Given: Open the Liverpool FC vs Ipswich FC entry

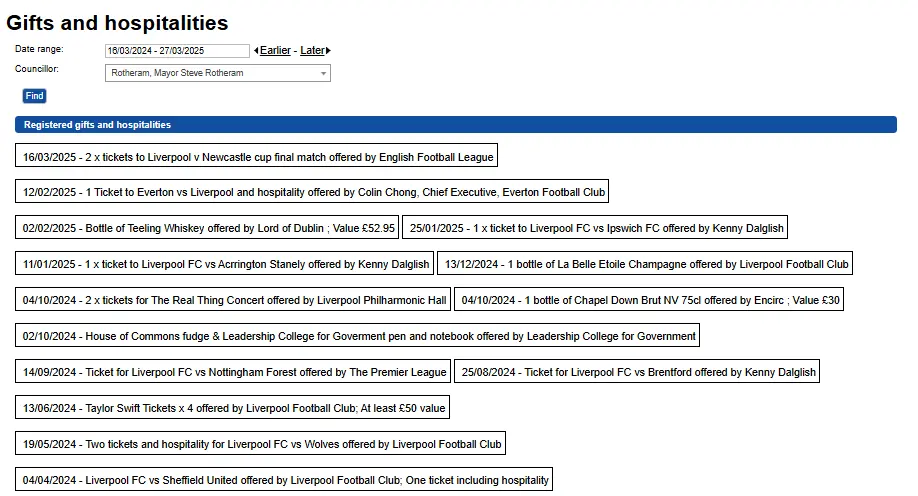Looking at the screenshot, I should click(595, 229).
